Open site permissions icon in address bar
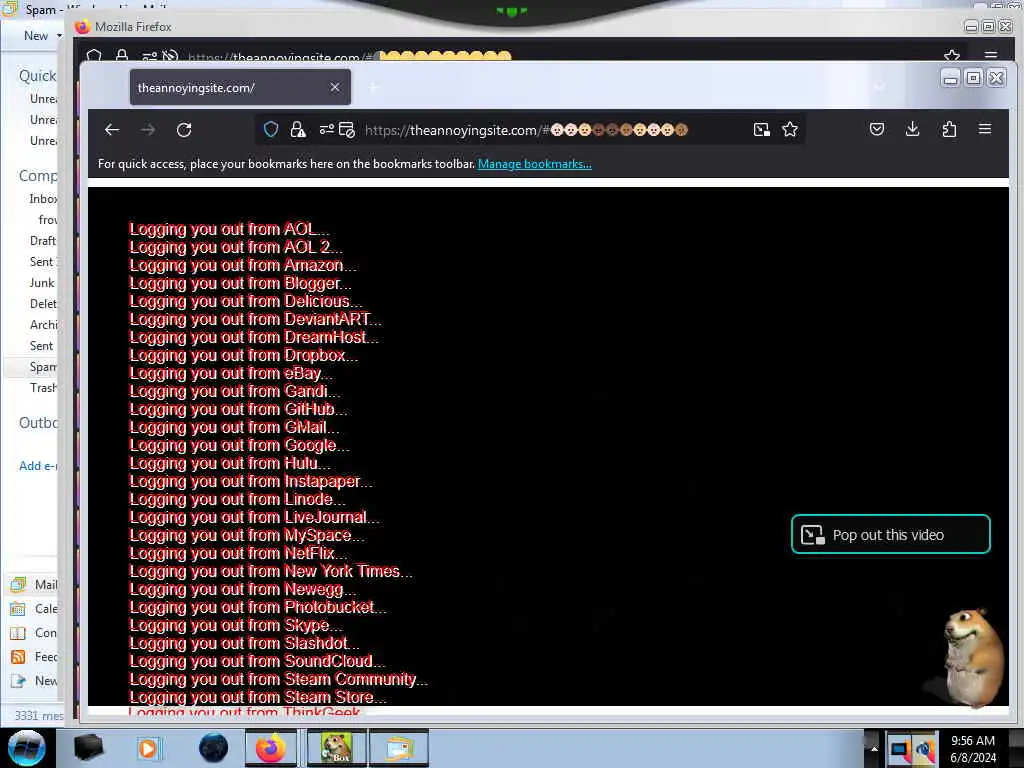This screenshot has height=768, width=1024. tap(326, 129)
